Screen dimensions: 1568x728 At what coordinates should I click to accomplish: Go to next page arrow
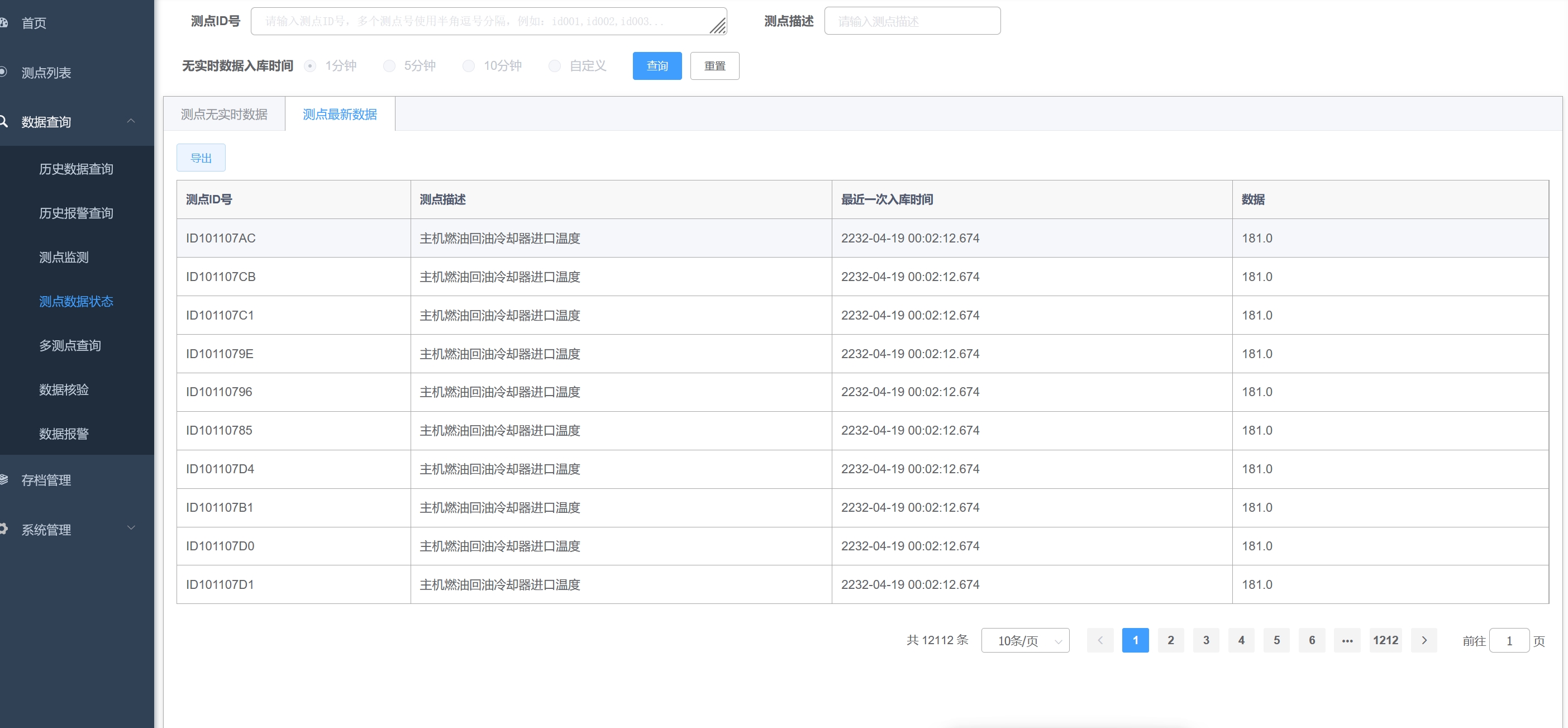pos(1424,640)
